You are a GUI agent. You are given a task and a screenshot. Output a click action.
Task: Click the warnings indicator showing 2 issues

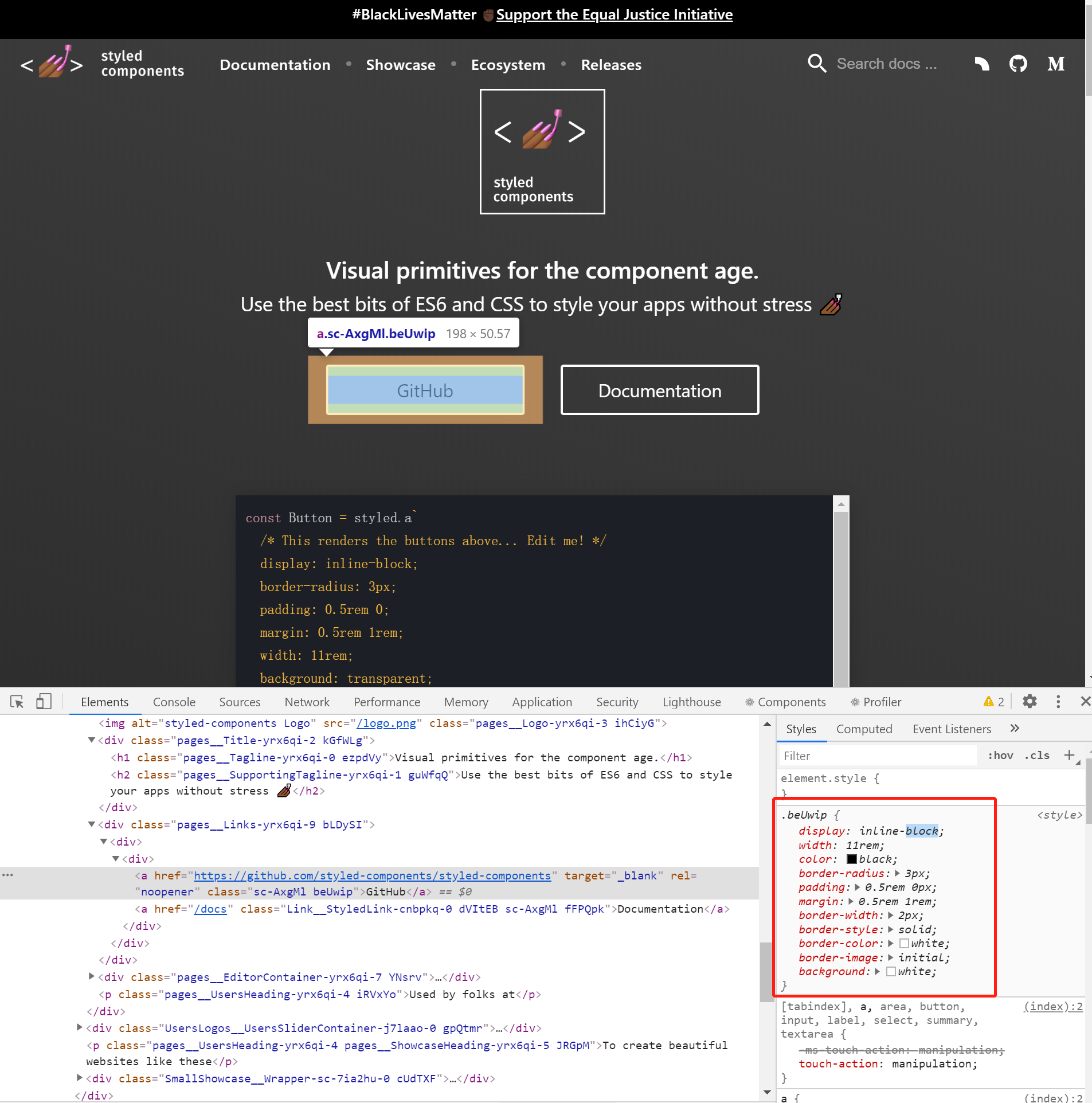click(x=993, y=701)
